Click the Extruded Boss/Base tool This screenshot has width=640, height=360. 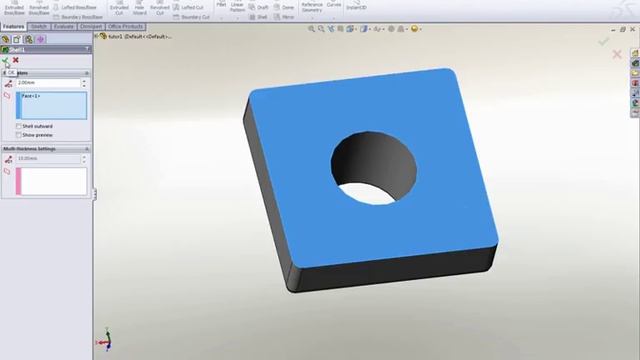(x=14, y=8)
